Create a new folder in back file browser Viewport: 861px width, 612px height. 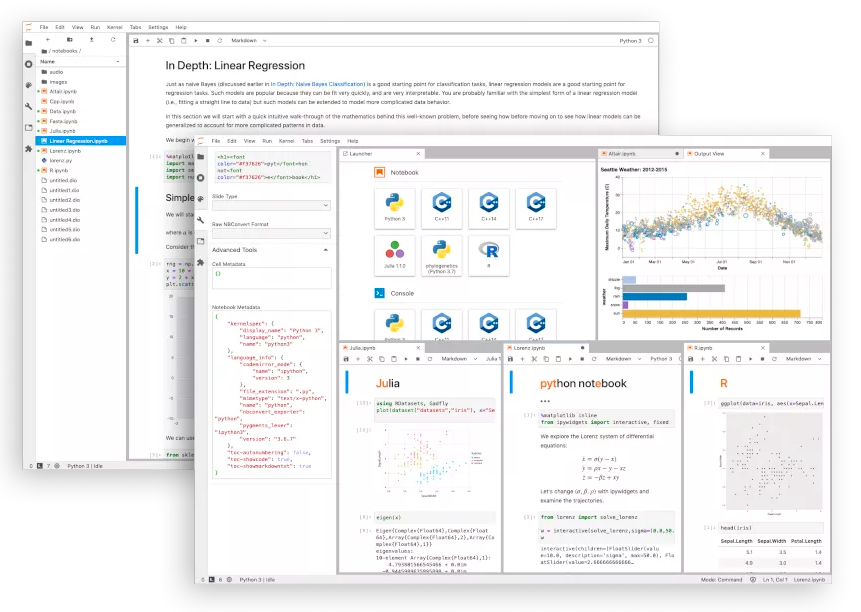[70, 40]
